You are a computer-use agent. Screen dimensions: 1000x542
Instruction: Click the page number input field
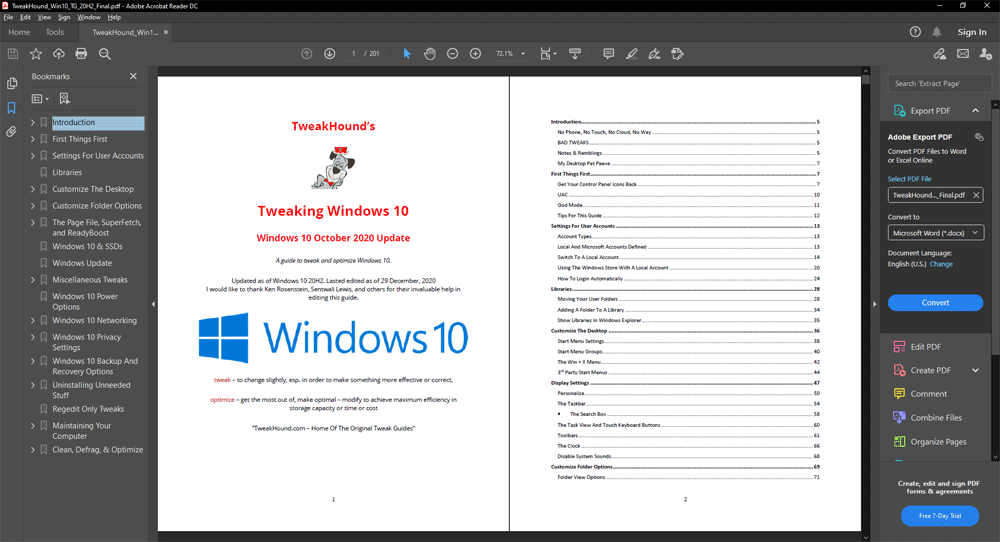[353, 54]
